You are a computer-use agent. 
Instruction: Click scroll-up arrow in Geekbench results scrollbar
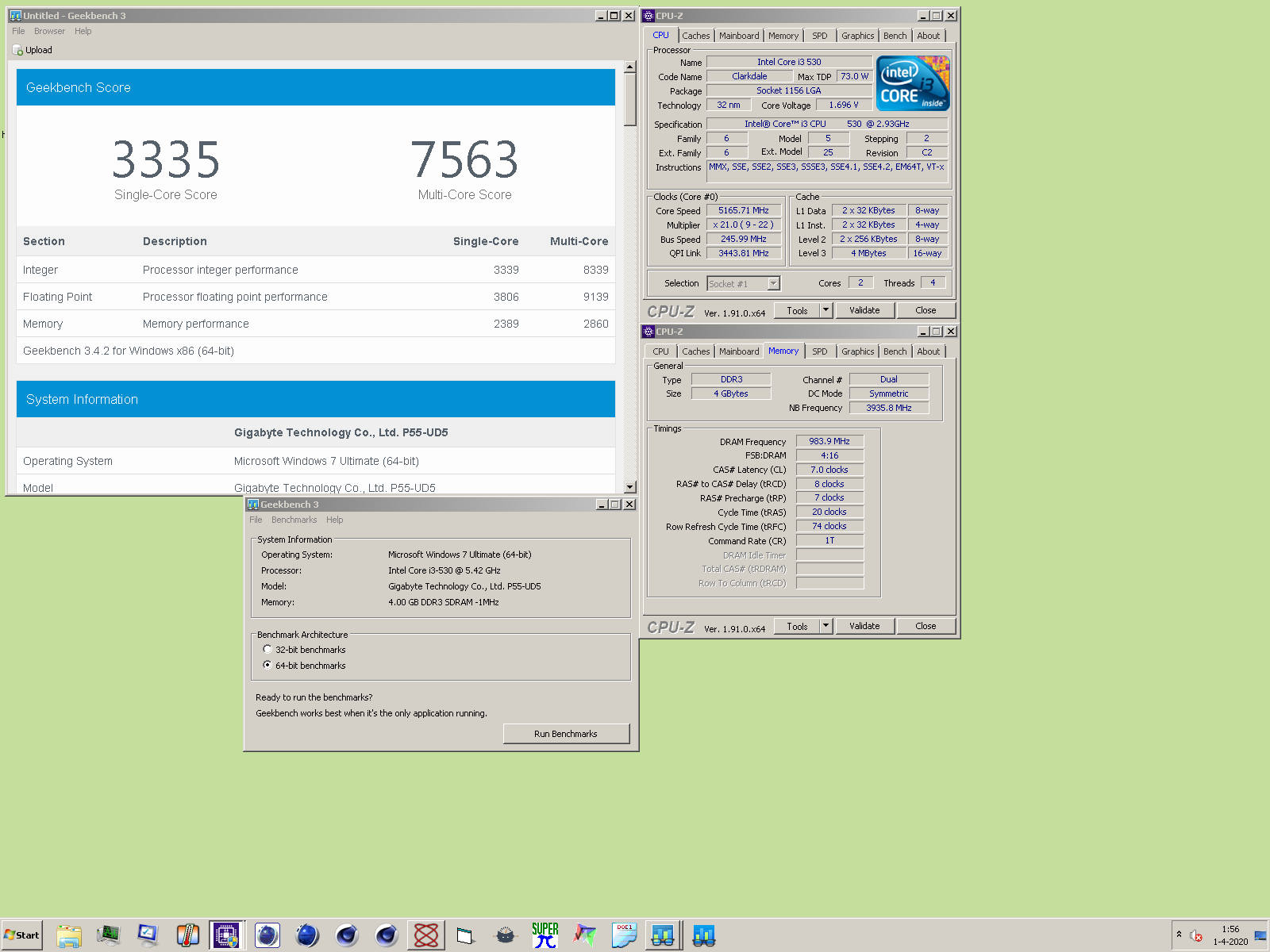click(630, 67)
